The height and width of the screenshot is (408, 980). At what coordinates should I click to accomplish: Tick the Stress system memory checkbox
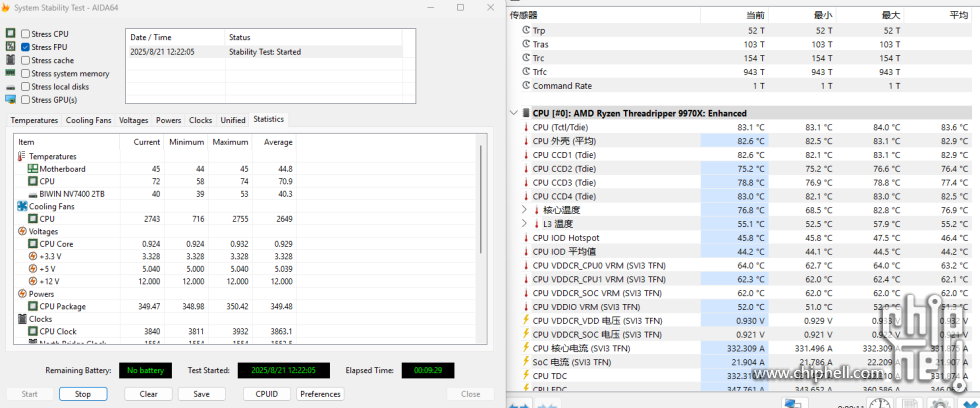tap(26, 73)
